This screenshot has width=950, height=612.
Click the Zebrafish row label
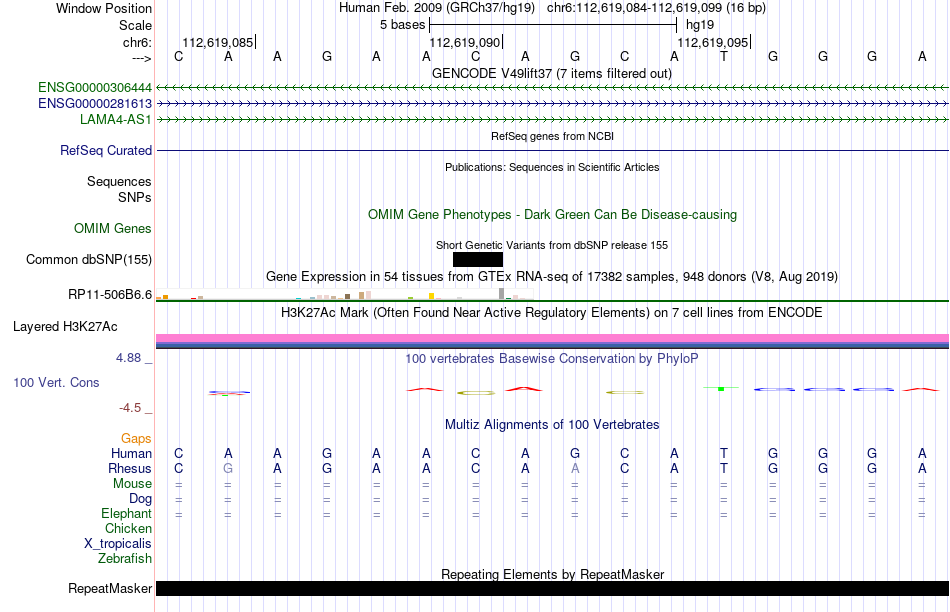(x=125, y=558)
